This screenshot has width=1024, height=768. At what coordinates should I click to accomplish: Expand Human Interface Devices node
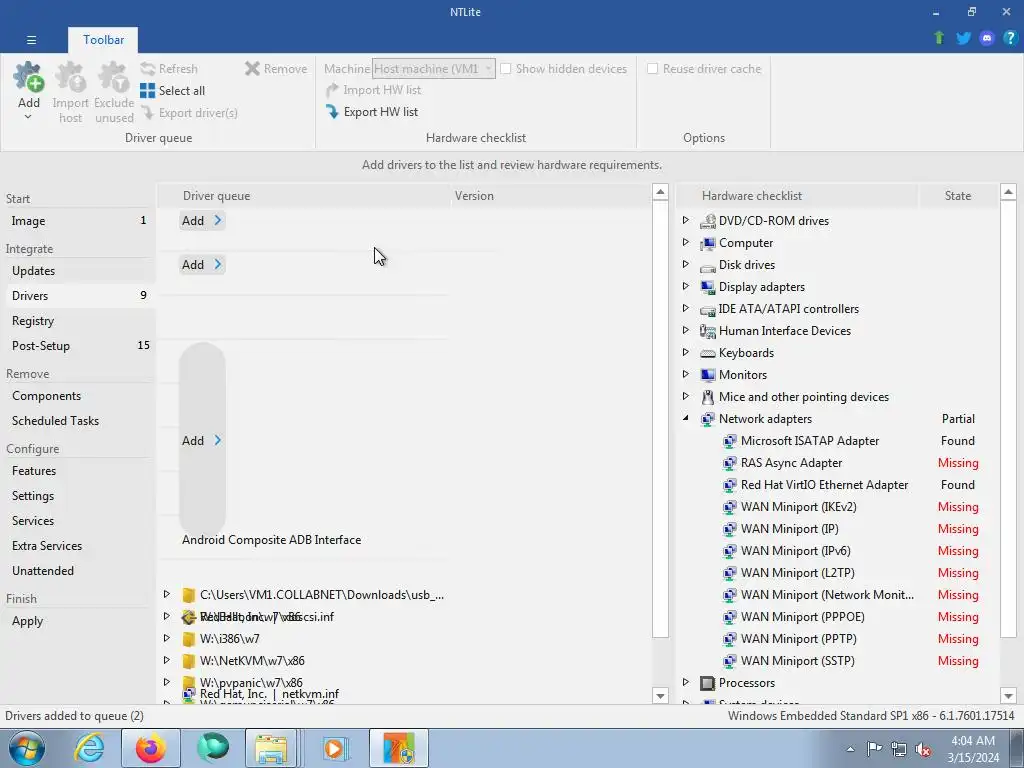pos(686,330)
